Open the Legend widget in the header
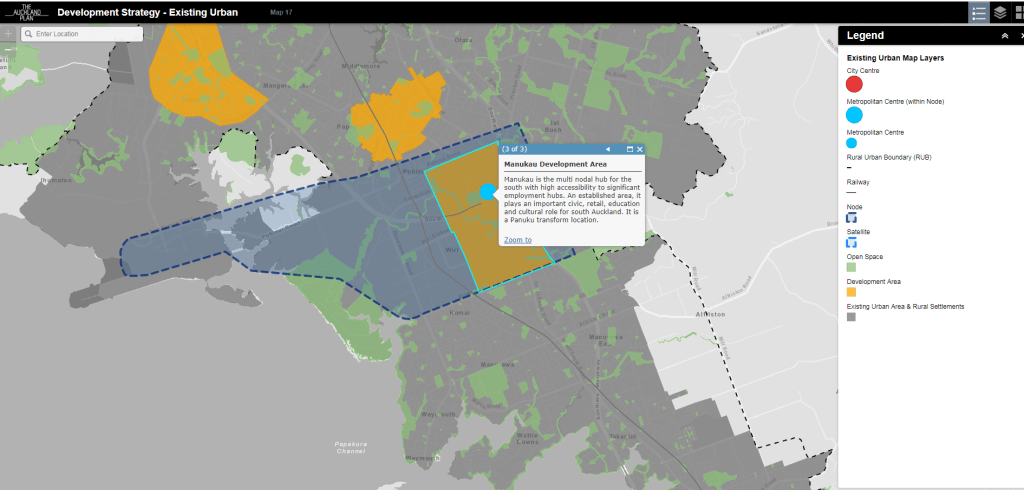The width and height of the screenshot is (1024, 490). click(979, 12)
